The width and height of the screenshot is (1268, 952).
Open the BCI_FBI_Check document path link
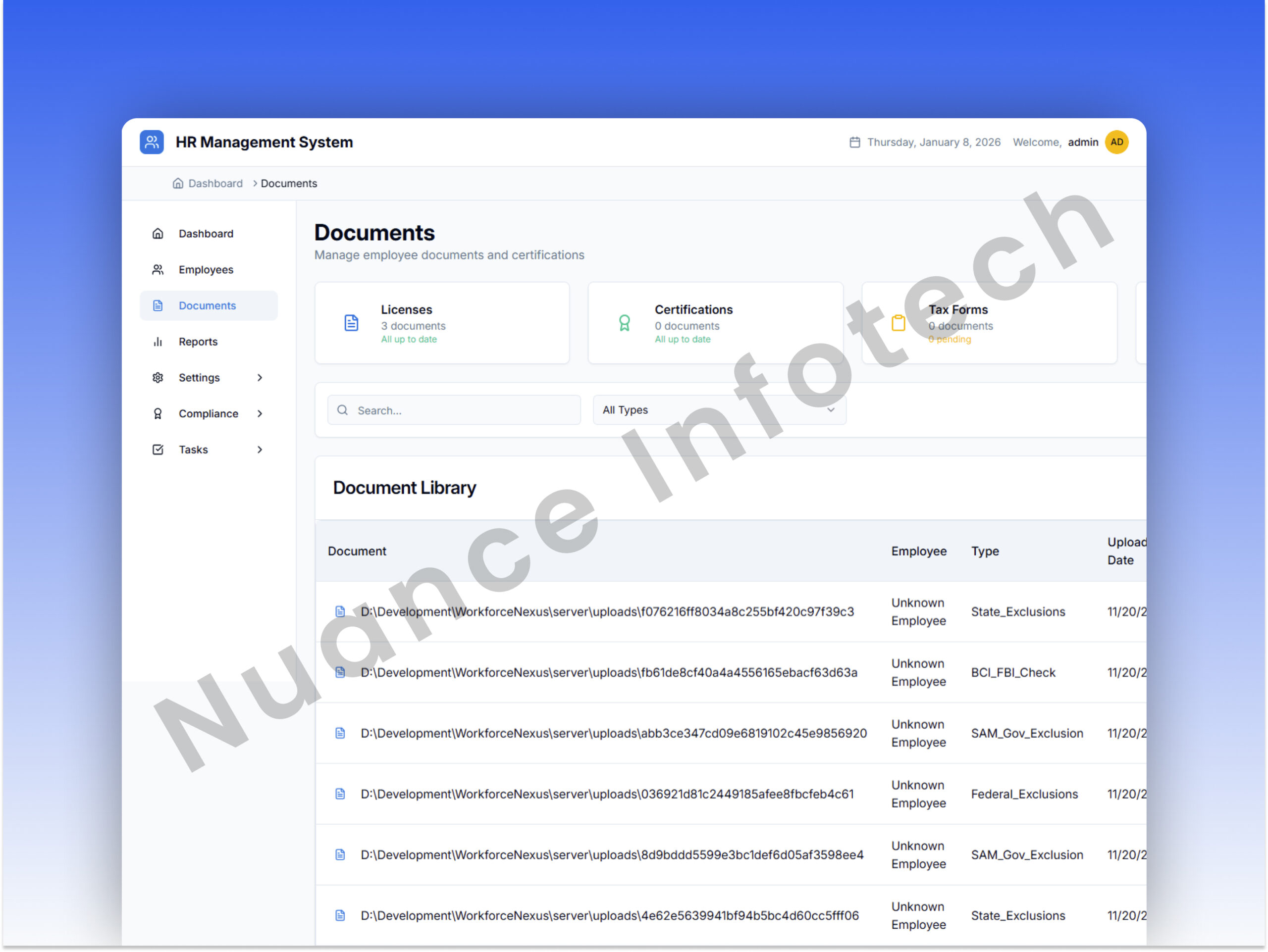pos(609,672)
